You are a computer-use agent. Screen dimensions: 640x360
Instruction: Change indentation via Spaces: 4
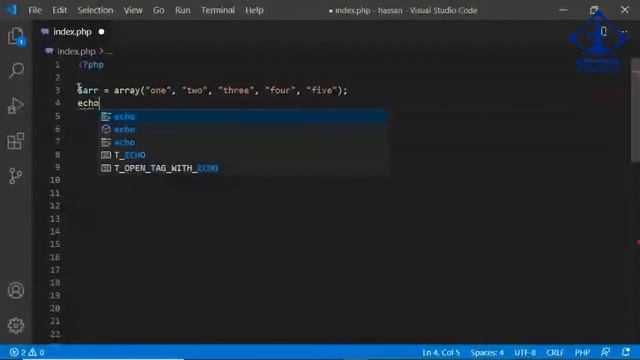(x=487, y=352)
